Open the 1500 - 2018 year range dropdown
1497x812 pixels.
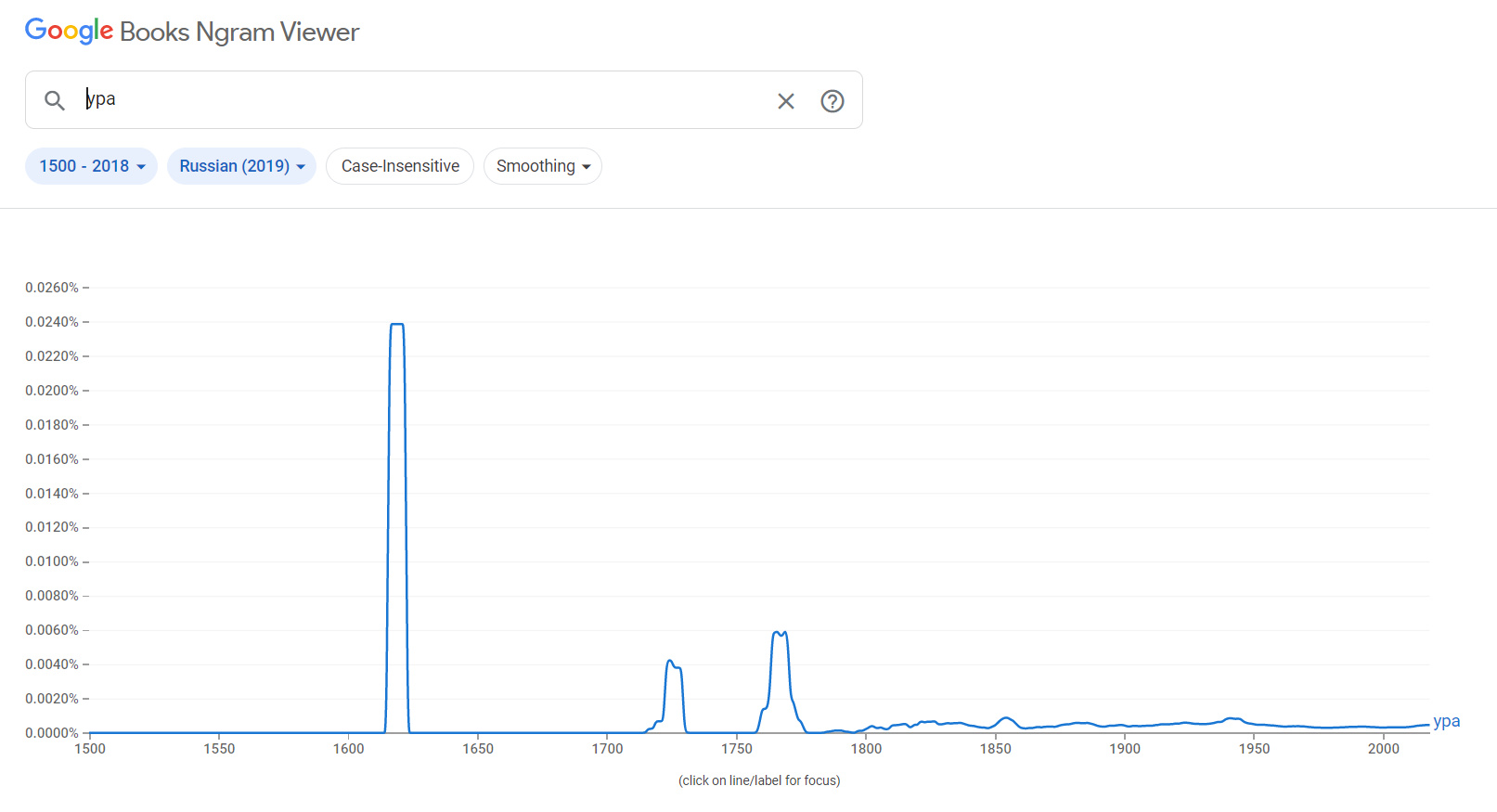pyautogui.click(x=91, y=166)
